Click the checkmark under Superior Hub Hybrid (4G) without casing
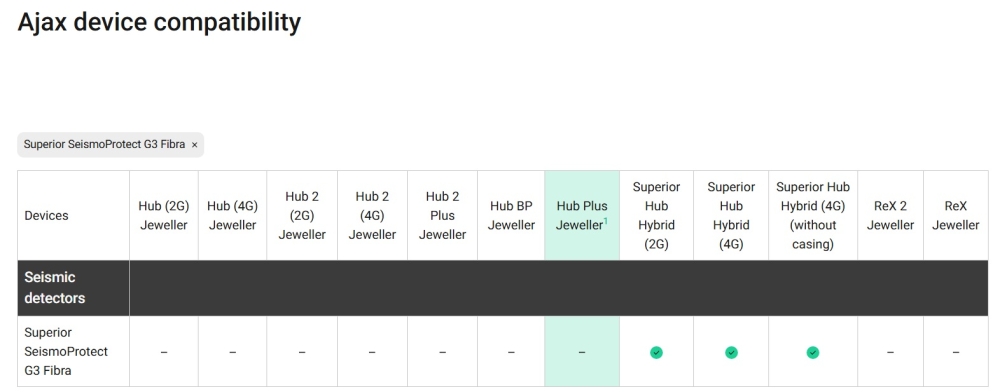 tap(812, 352)
